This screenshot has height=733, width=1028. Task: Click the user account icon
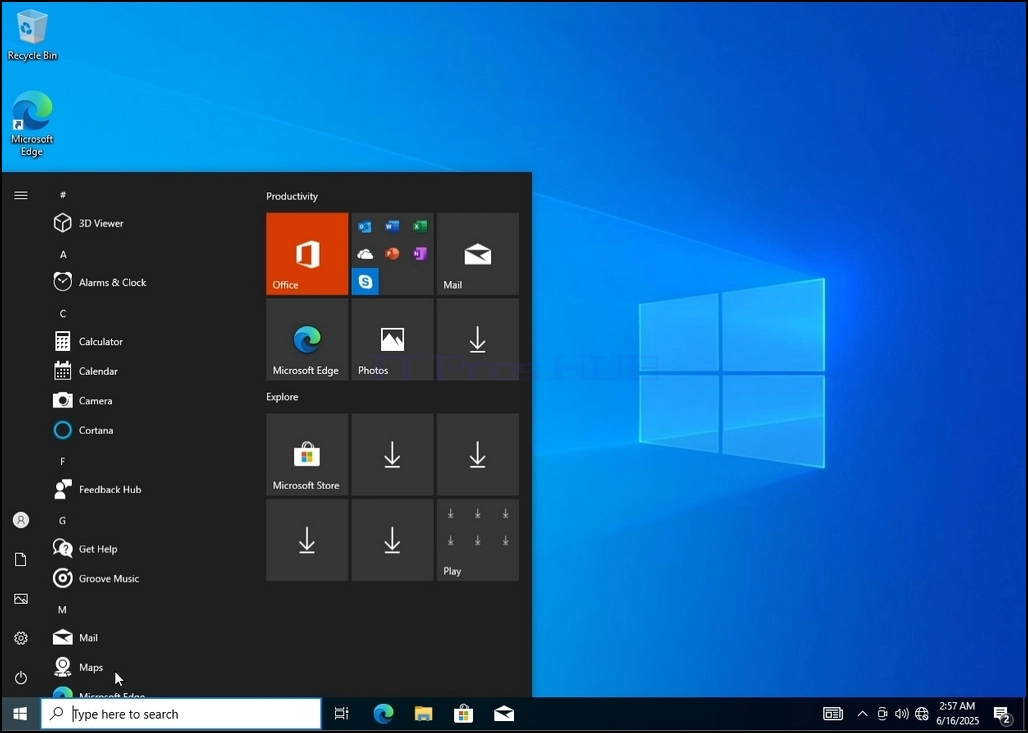pyautogui.click(x=21, y=520)
